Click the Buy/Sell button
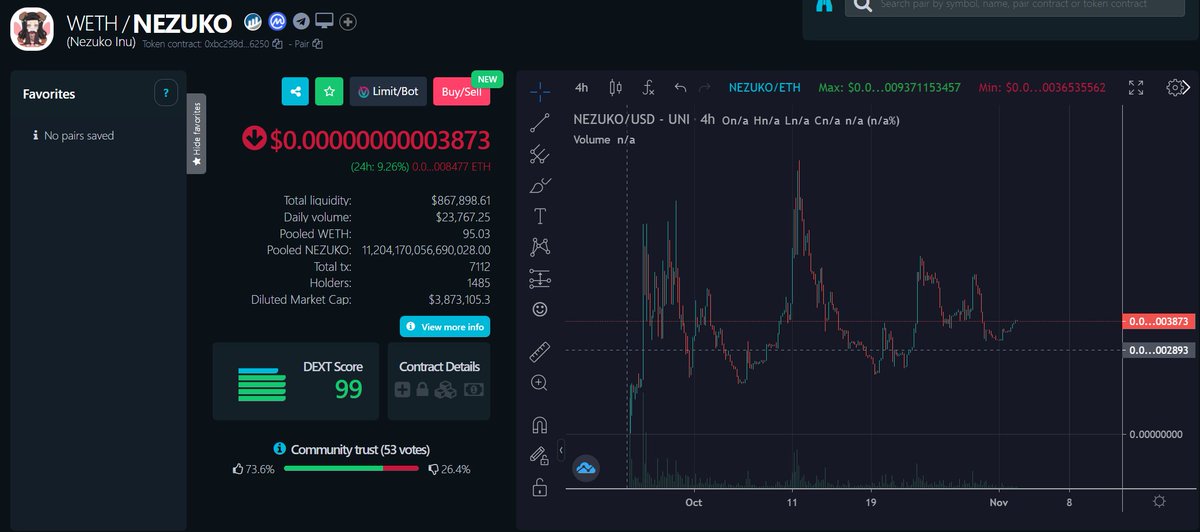The image size is (1200, 532). (461, 91)
